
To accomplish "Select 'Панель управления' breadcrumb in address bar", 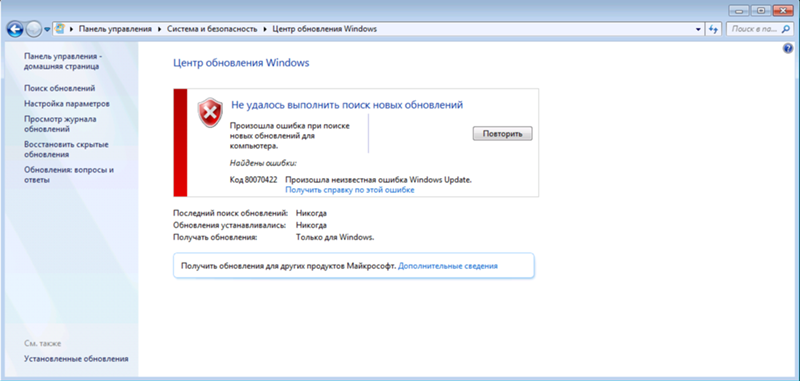I will pos(115,29).
